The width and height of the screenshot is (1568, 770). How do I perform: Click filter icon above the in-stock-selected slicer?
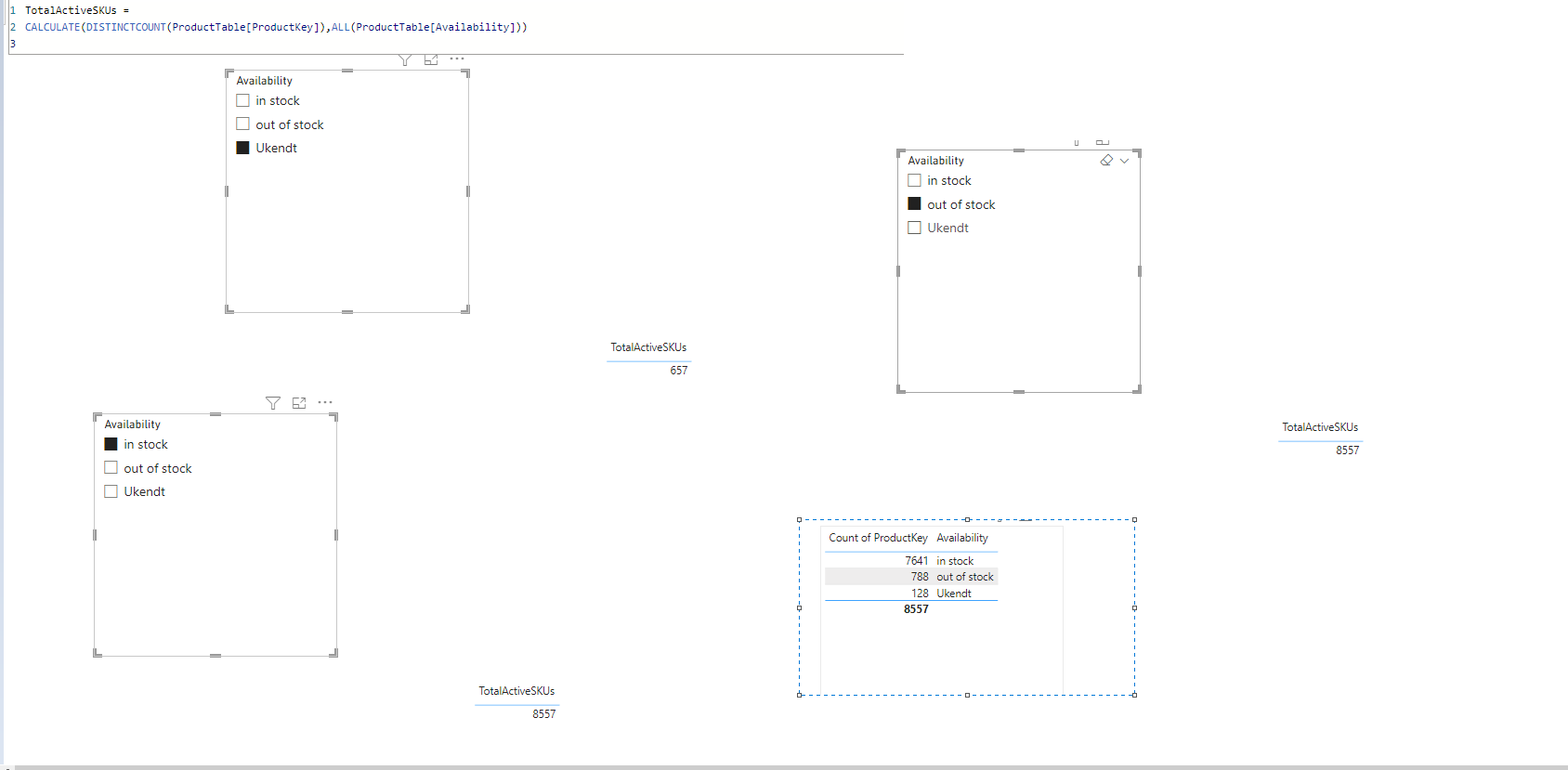273,403
